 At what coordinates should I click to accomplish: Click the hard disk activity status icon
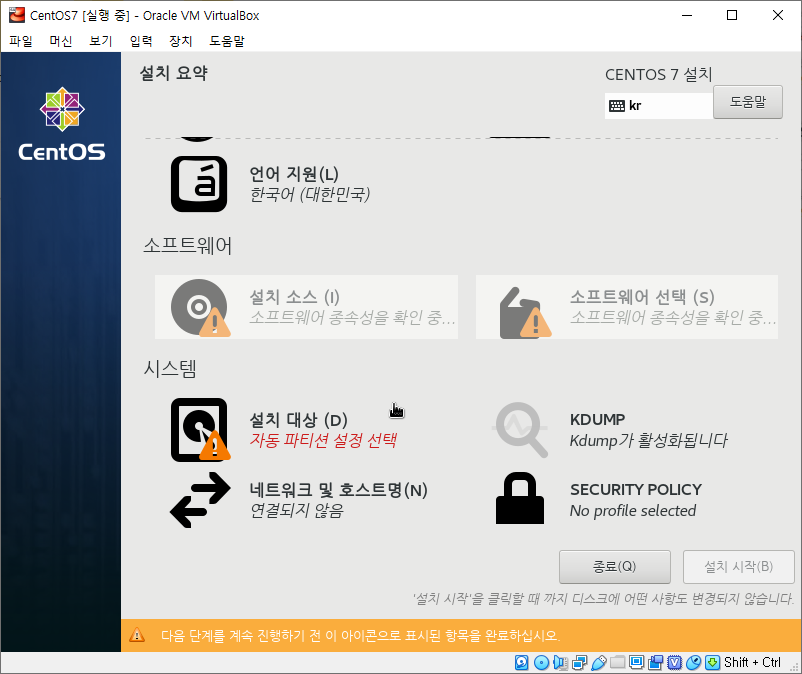point(522,663)
